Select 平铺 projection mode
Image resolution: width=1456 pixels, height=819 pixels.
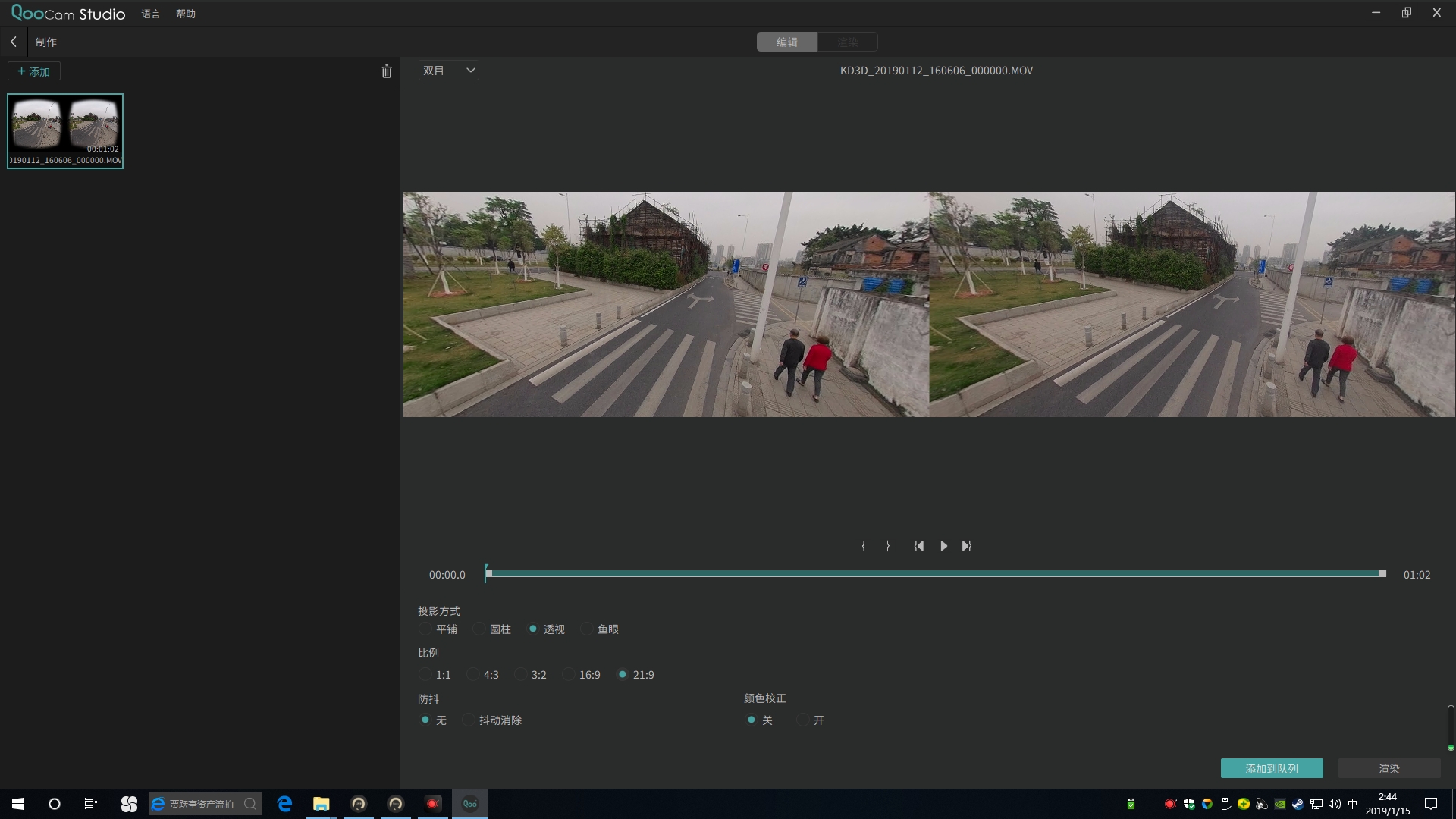[x=438, y=629]
